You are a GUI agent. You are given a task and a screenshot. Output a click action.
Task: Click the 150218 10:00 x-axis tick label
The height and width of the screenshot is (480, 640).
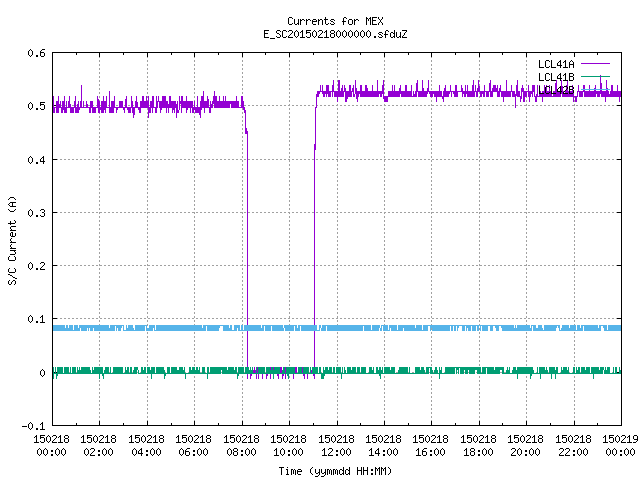pos(288,445)
